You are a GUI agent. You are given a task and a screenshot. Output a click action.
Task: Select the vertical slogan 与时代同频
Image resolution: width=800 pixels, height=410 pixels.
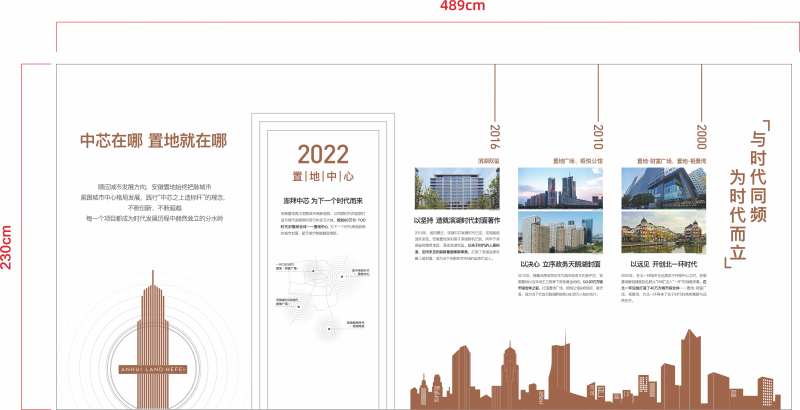[758, 176]
